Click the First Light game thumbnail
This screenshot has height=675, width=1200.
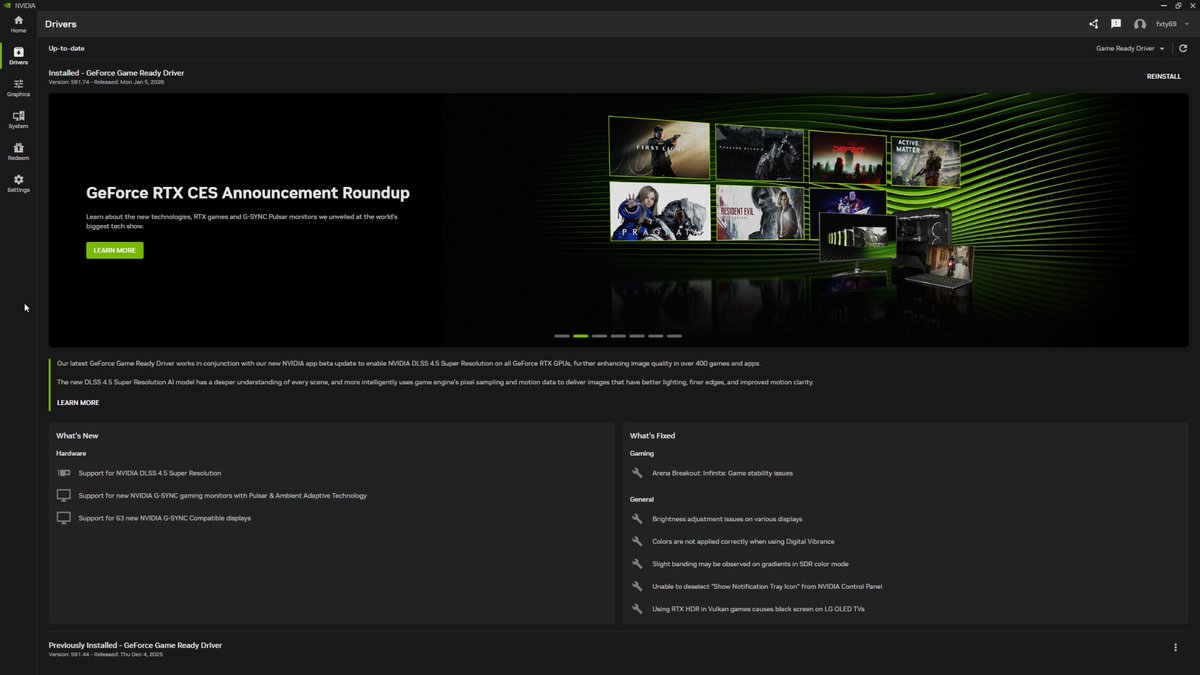coord(659,147)
